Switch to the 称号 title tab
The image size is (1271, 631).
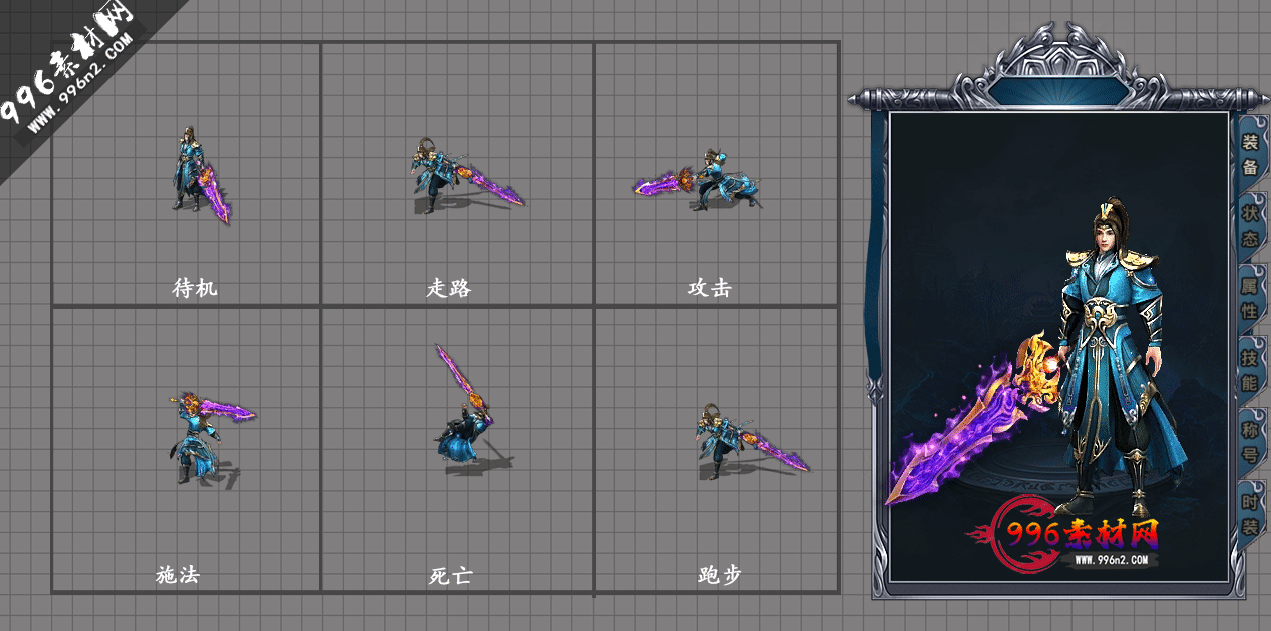(x=1250, y=442)
